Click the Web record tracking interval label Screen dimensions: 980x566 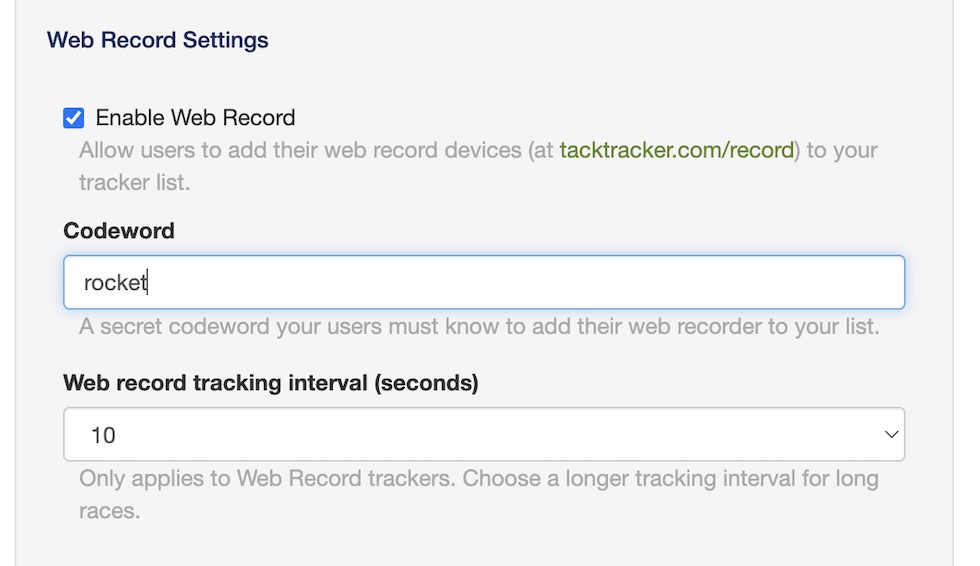tap(270, 383)
